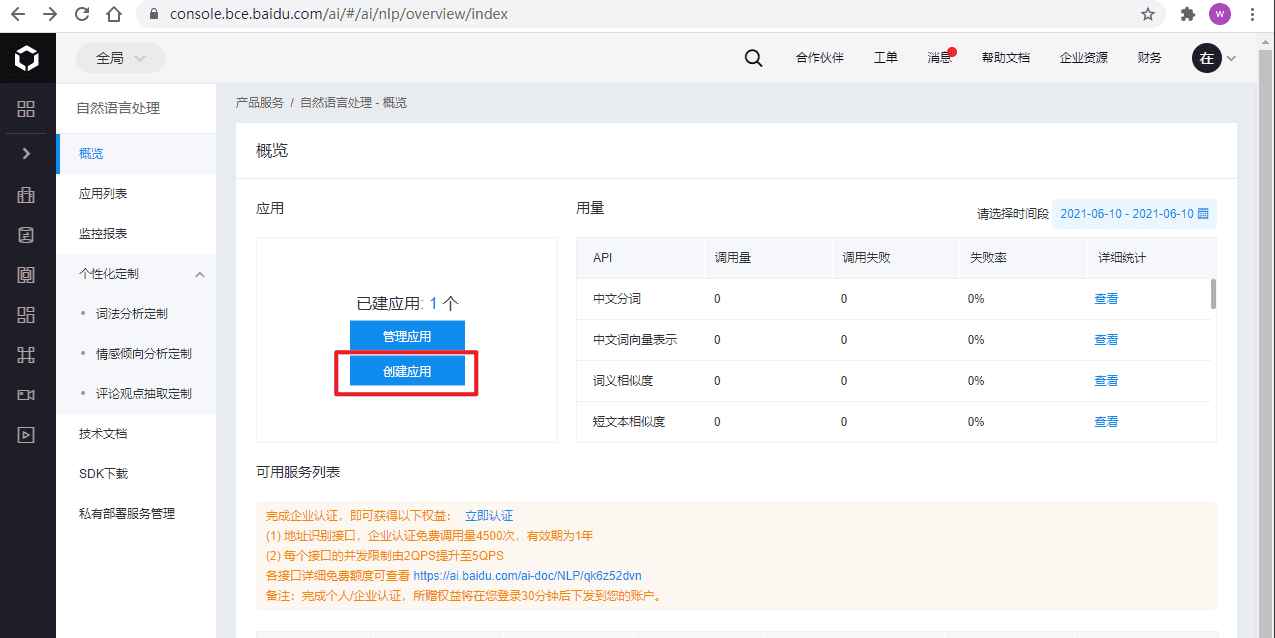Open 监控报表 in sidebar
1275x638 pixels.
point(136,234)
